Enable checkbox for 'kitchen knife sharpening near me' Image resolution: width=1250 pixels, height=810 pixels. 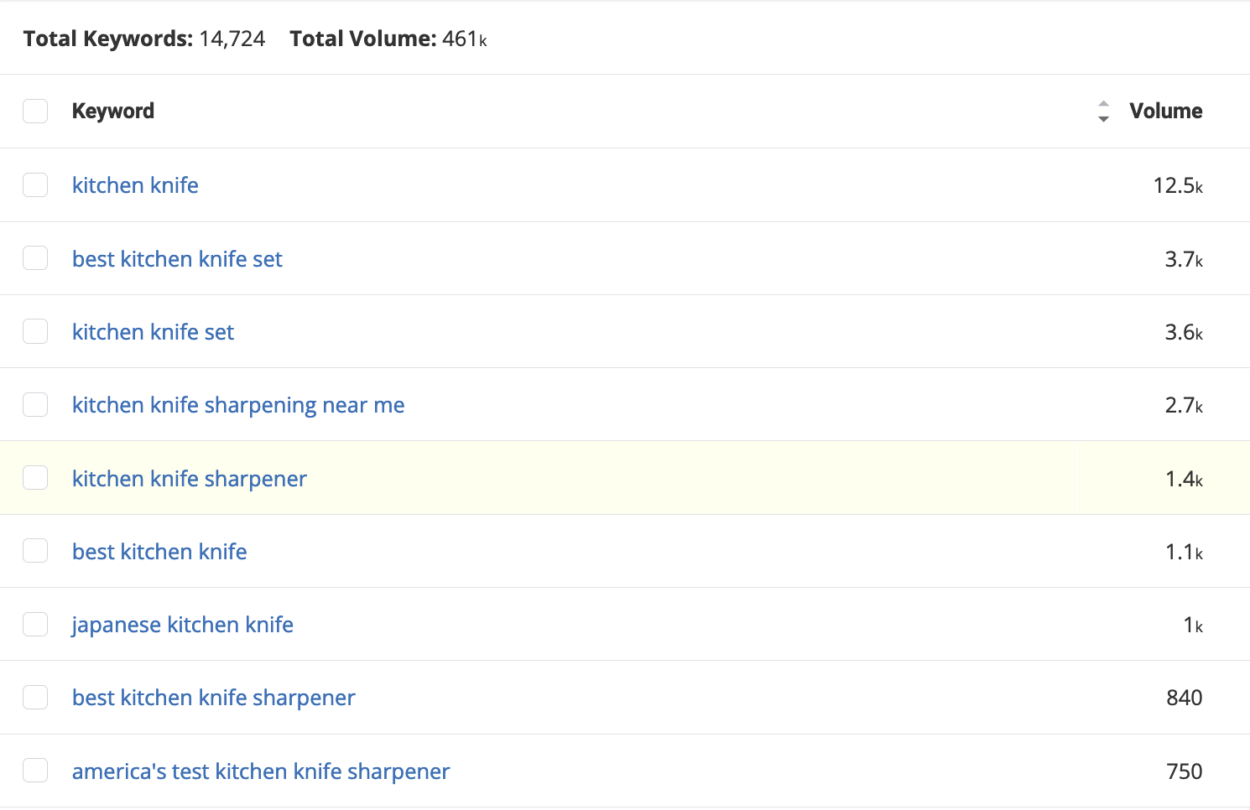(35, 405)
